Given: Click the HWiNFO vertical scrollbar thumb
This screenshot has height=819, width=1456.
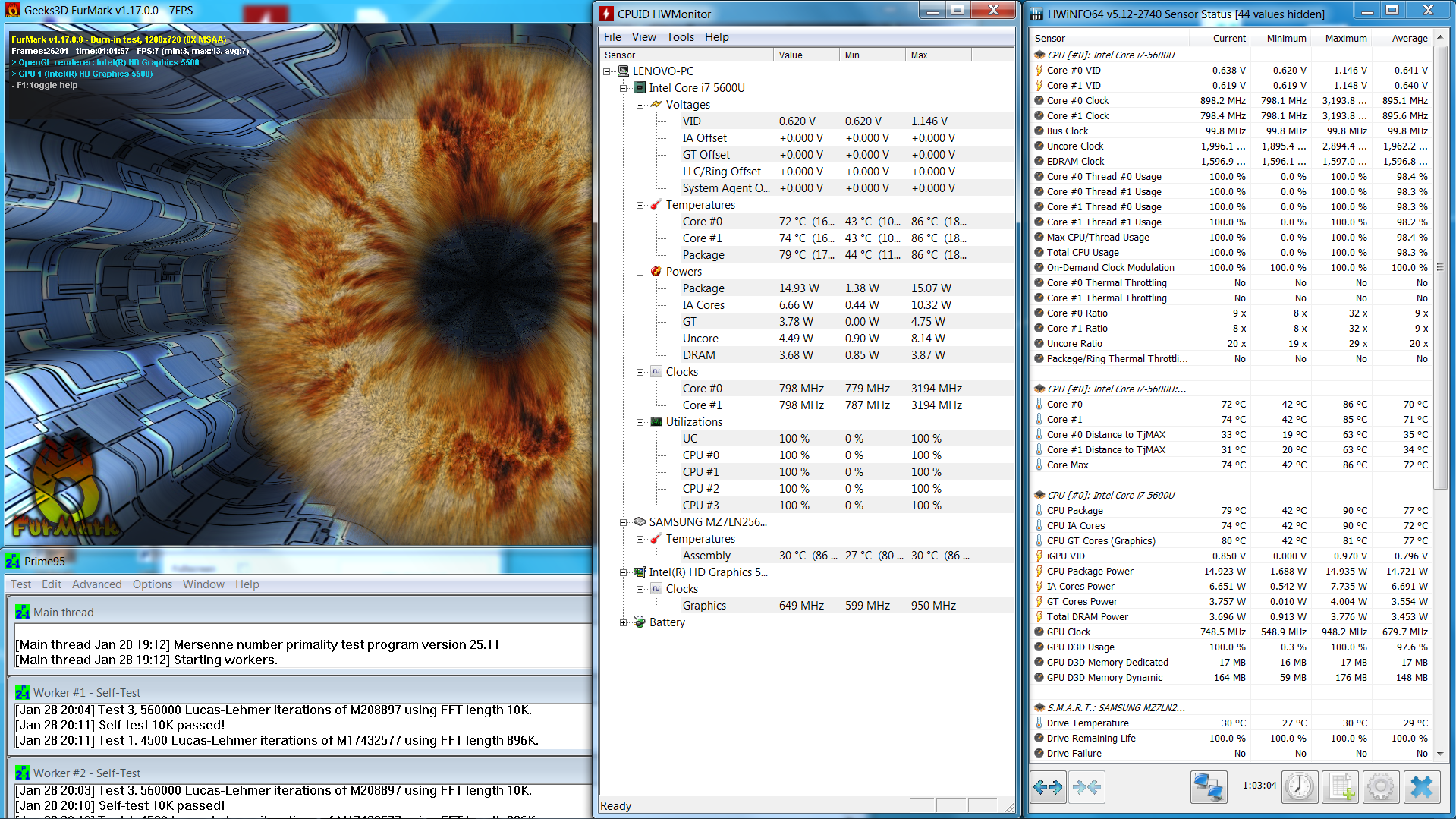Looking at the screenshot, I should [1440, 267].
